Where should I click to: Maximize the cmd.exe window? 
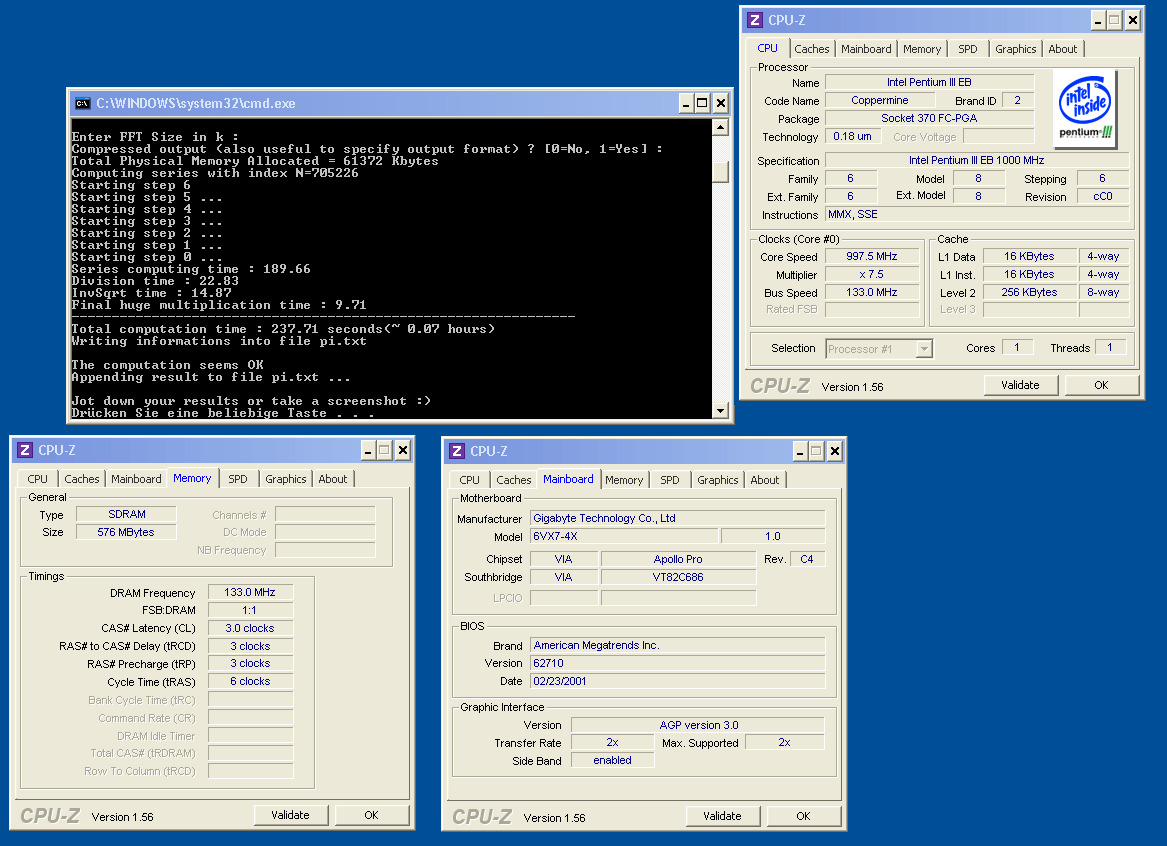coord(702,103)
